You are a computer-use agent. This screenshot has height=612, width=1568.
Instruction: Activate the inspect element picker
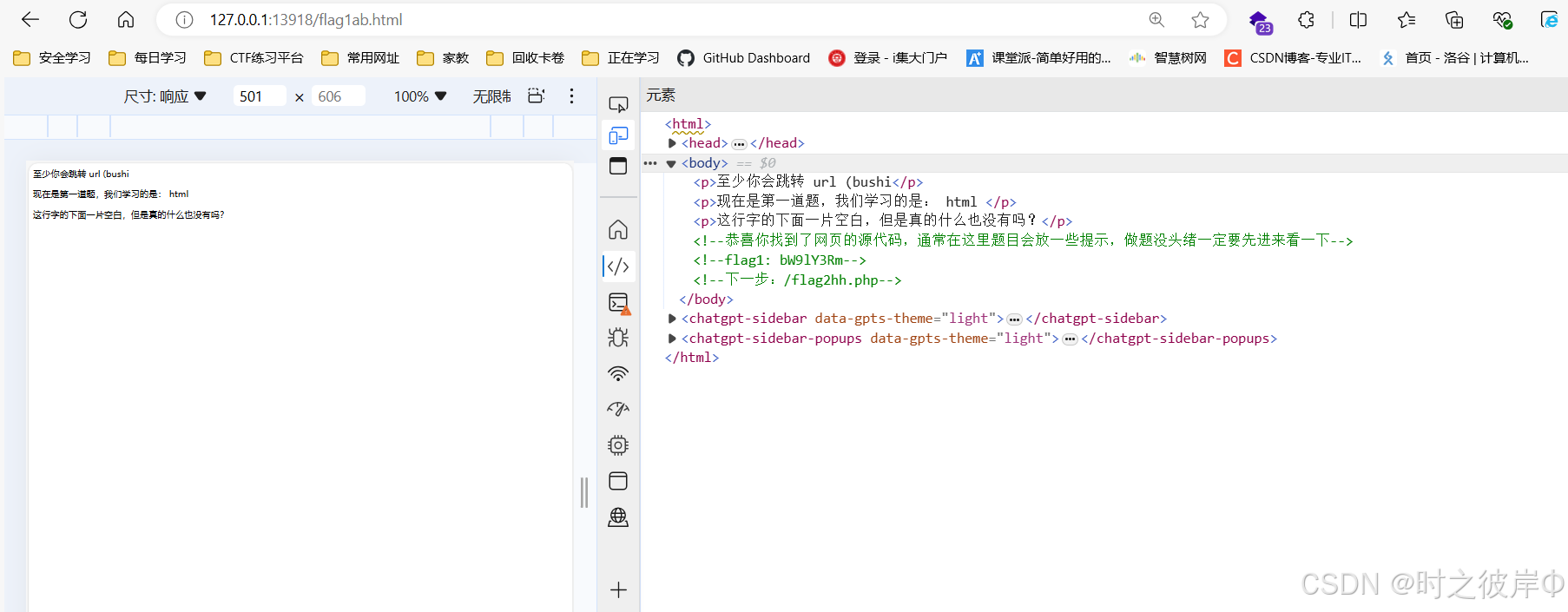(x=618, y=104)
